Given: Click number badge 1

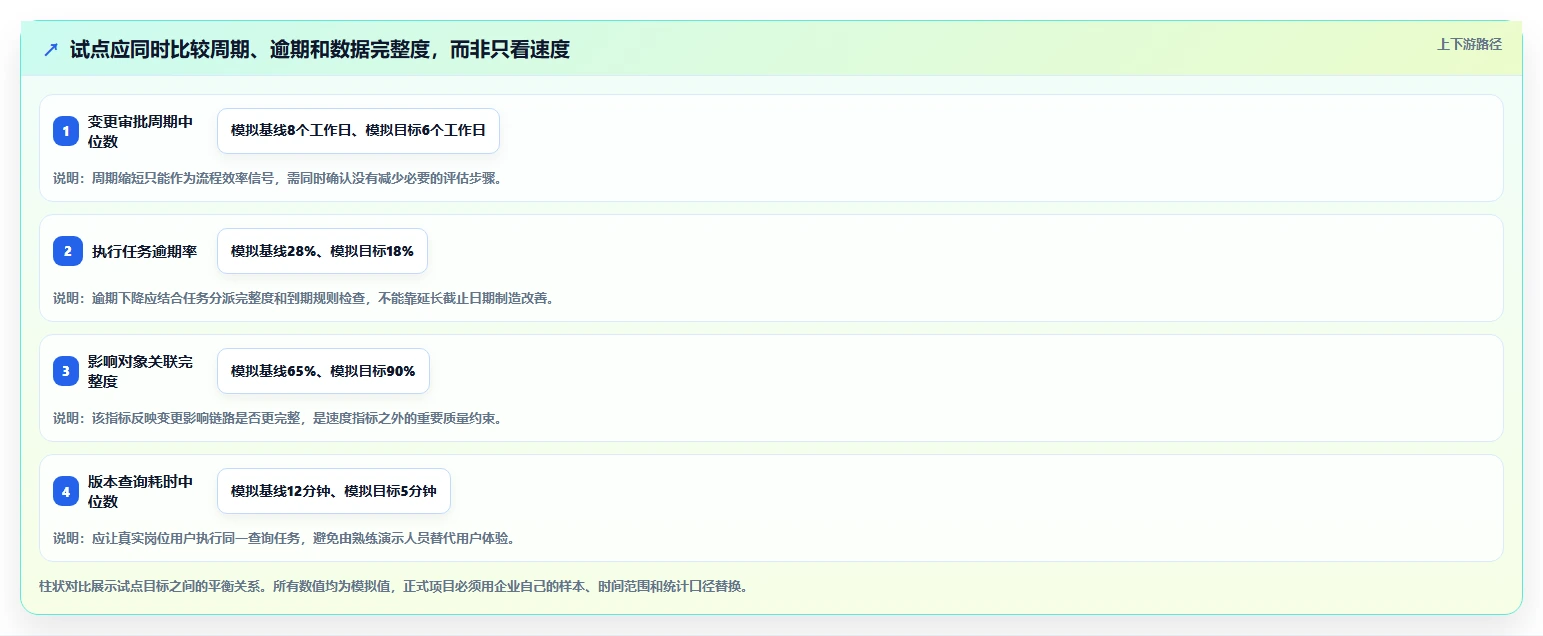Looking at the screenshot, I should point(66,131).
